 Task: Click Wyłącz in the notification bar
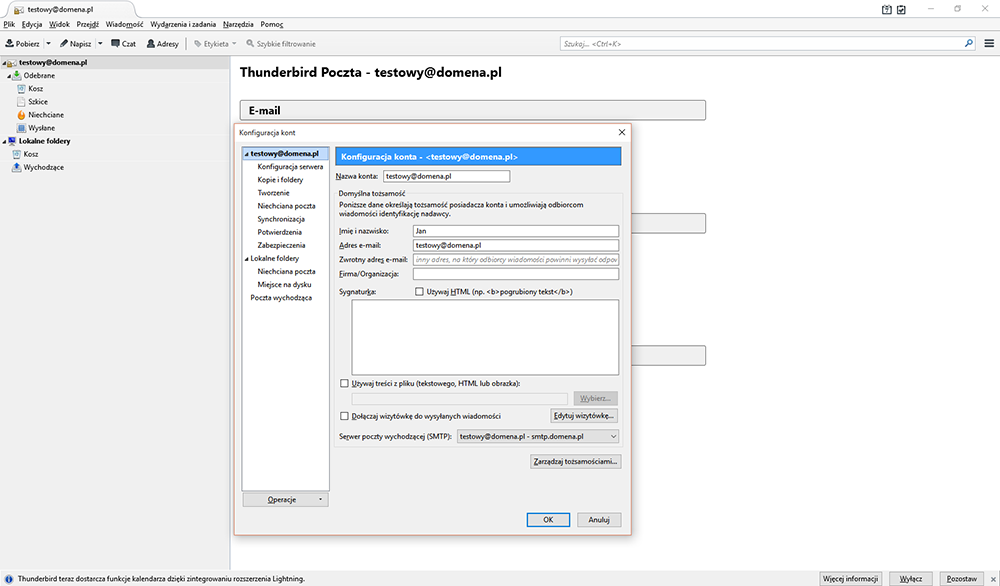[x=911, y=579]
